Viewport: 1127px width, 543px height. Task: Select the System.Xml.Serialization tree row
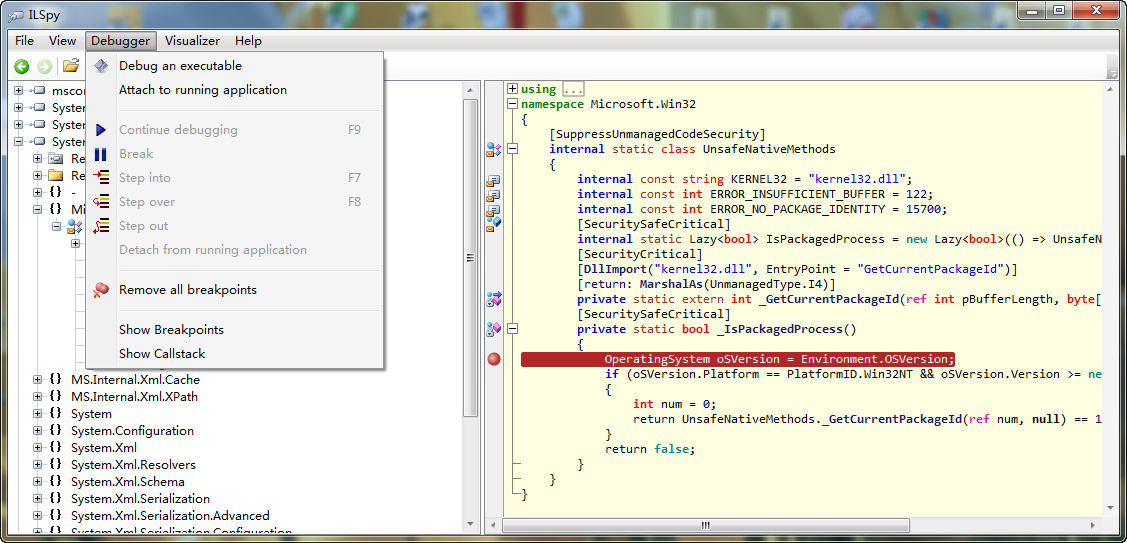point(140,498)
